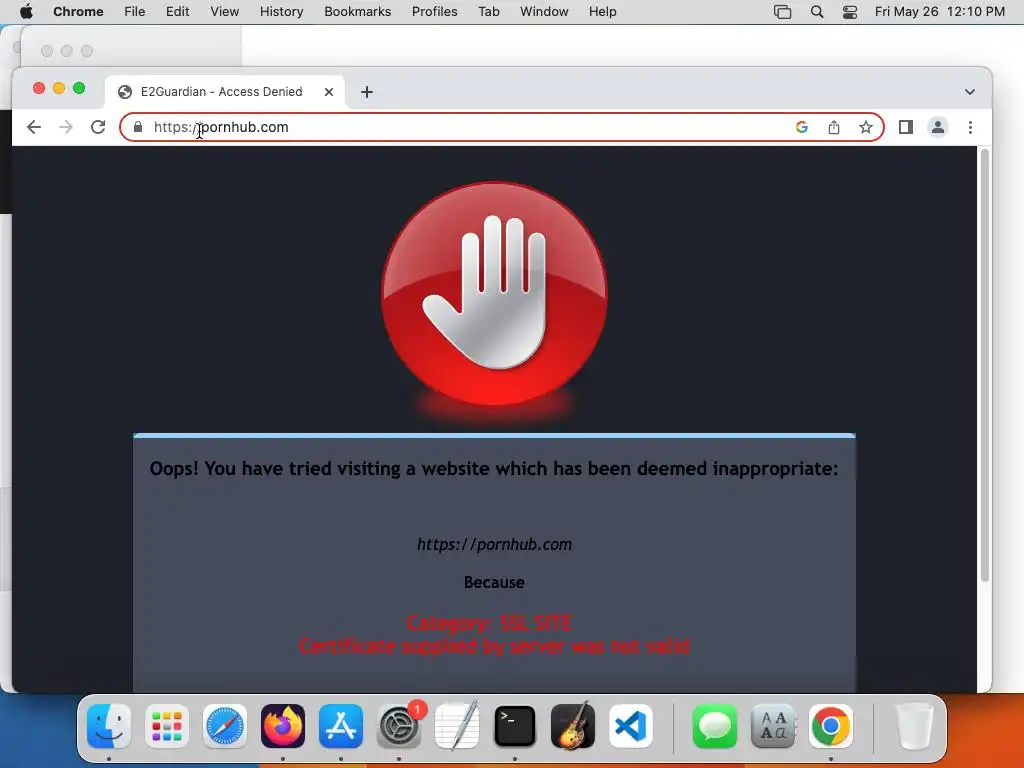Select the E2Guardian - Access Denied tab
This screenshot has width=1024, height=768.
[x=222, y=92]
